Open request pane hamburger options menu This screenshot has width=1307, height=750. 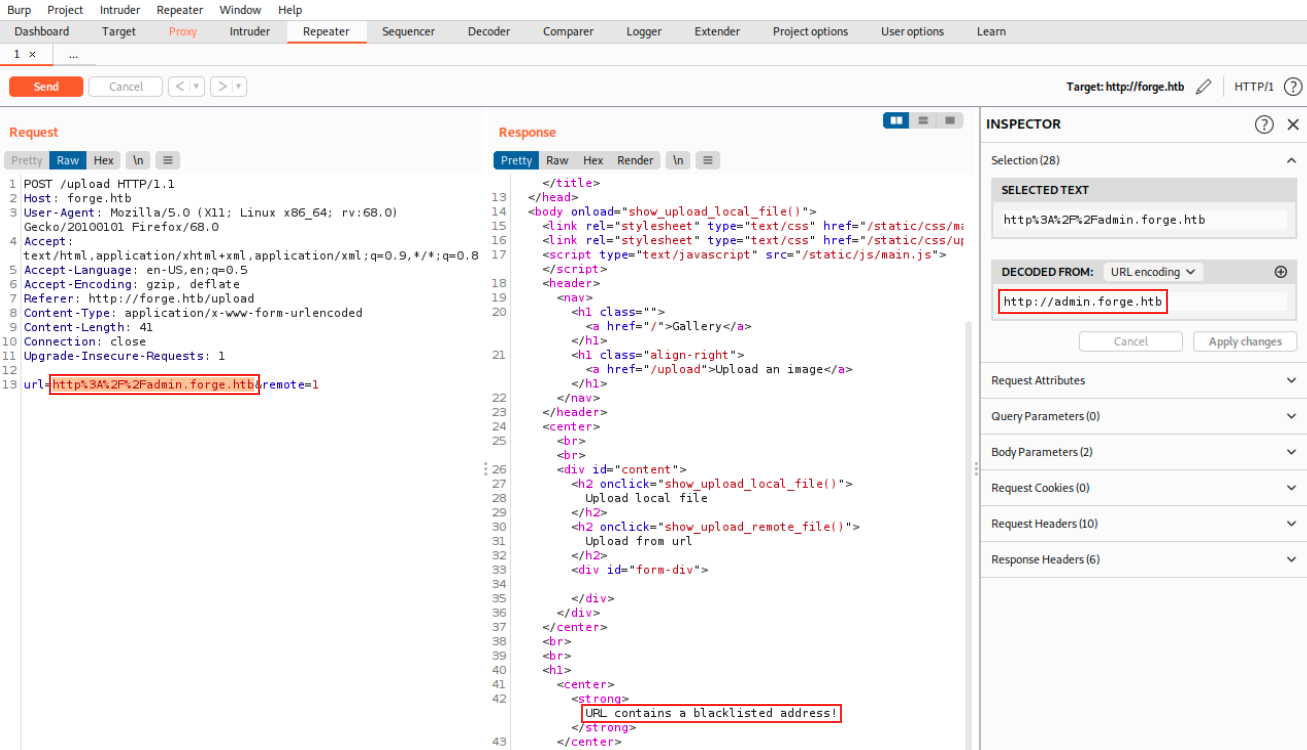167,160
